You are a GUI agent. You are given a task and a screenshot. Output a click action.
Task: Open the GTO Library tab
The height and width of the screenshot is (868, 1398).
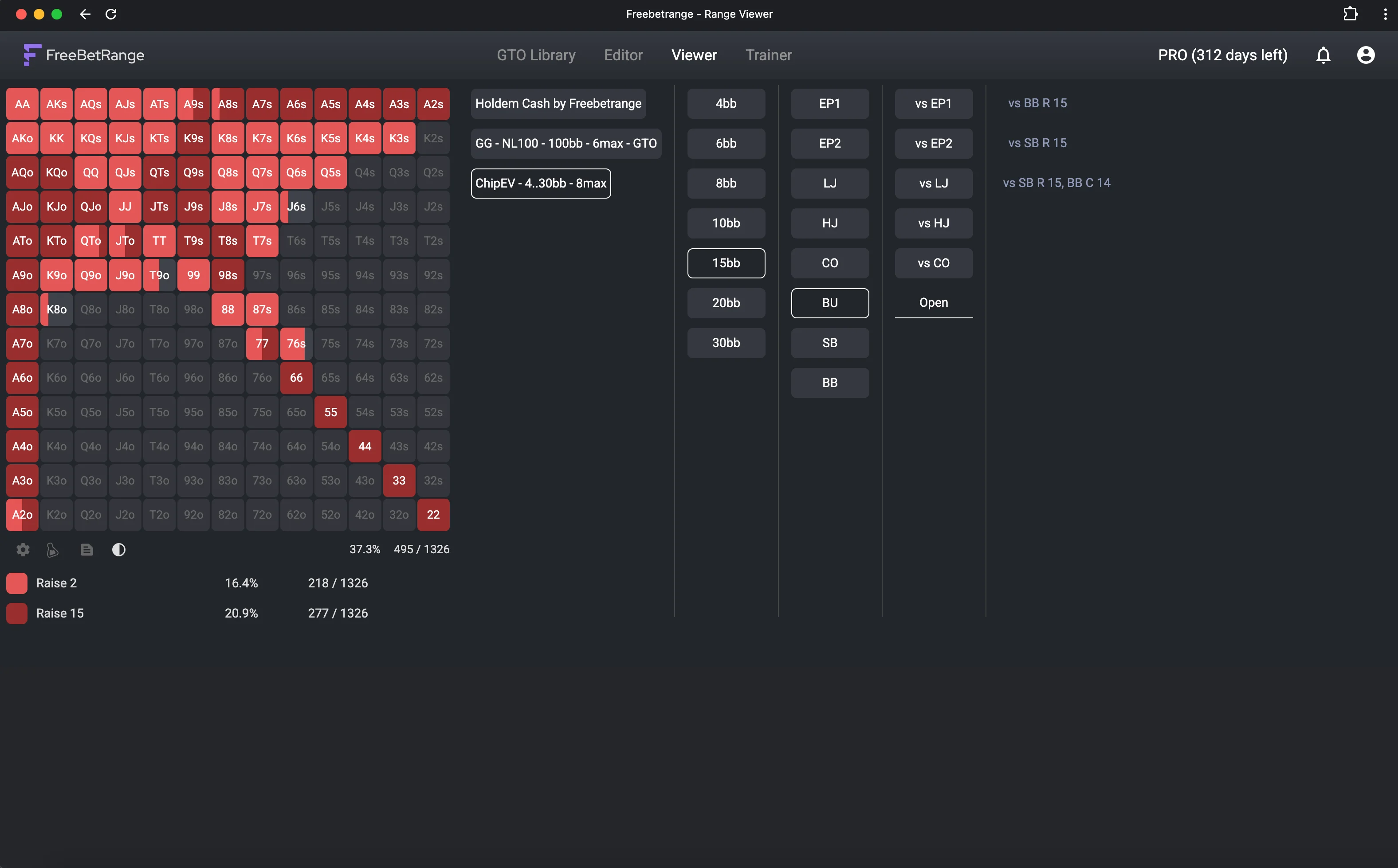click(536, 55)
